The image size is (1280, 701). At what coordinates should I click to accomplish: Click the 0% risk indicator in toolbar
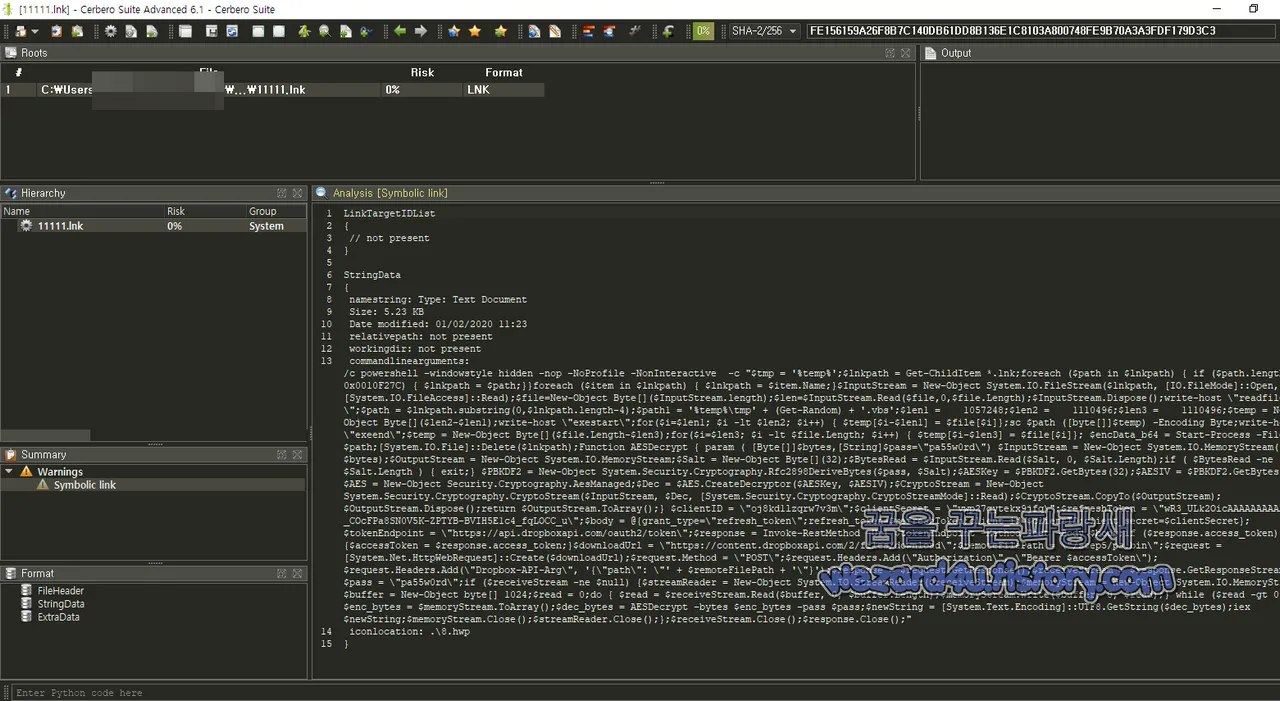click(703, 31)
